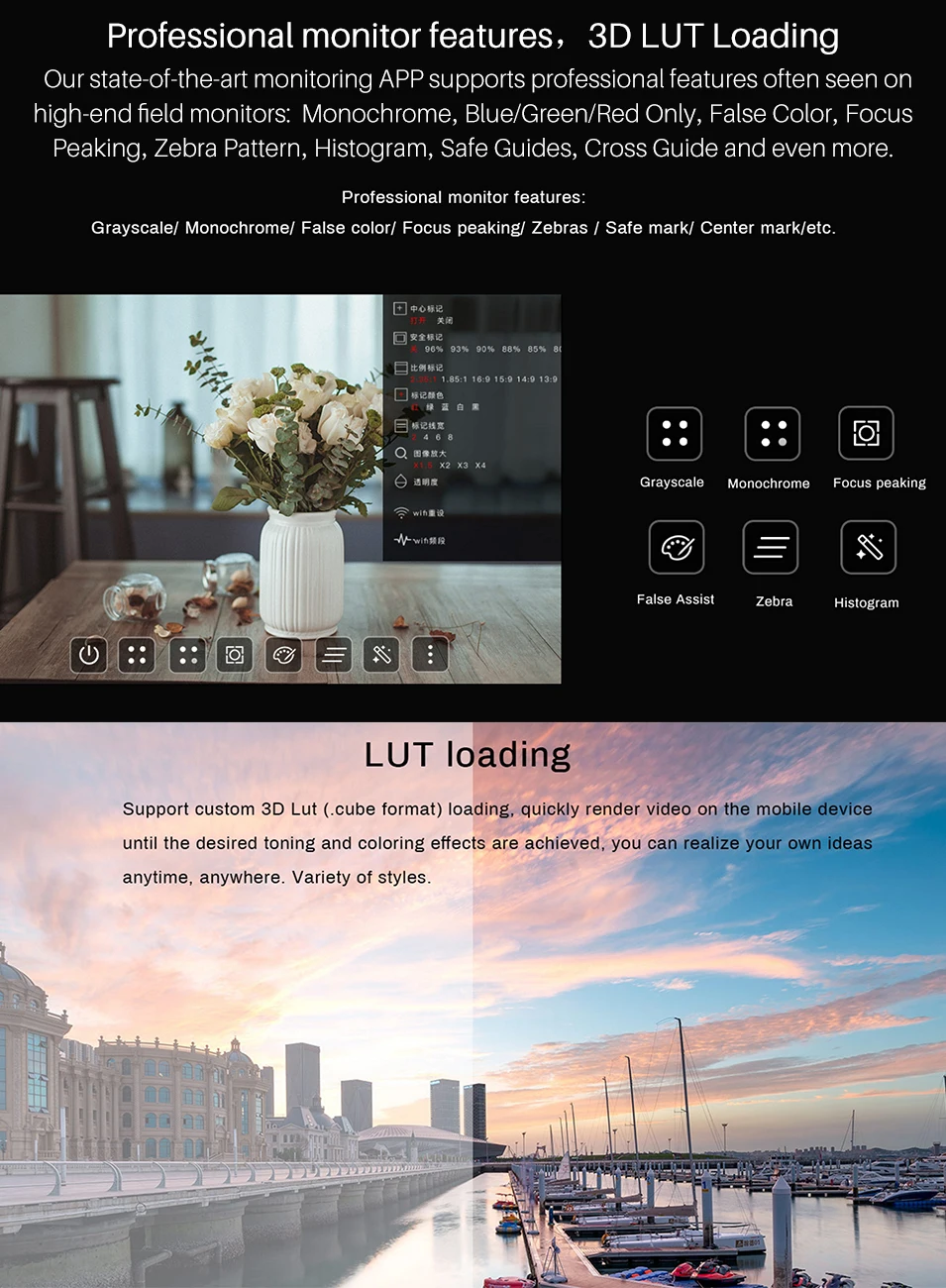Image resolution: width=946 pixels, height=1288 pixels.
Task: Set image zoom to X1.5
Action: click(x=423, y=466)
